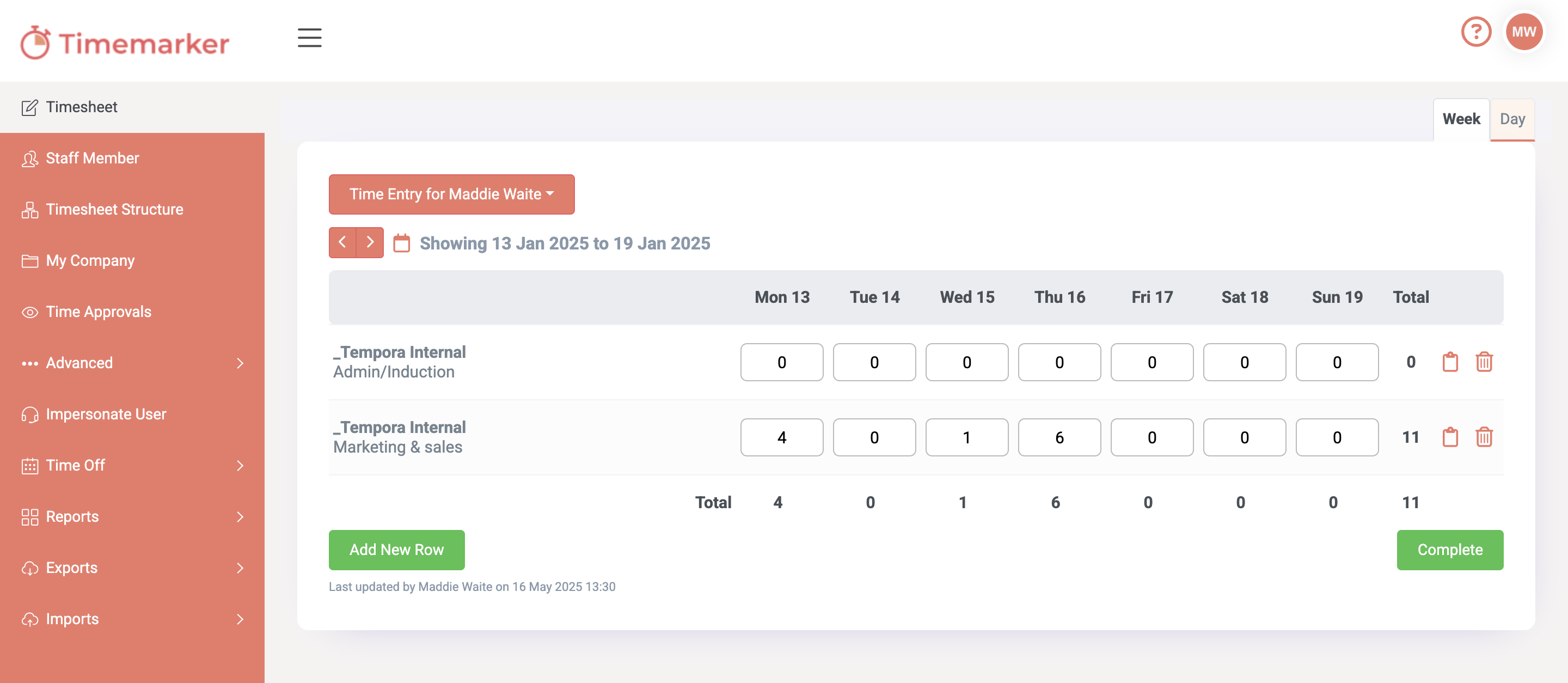Switch to the Day tab
The width and height of the screenshot is (1568, 683).
(x=1512, y=119)
